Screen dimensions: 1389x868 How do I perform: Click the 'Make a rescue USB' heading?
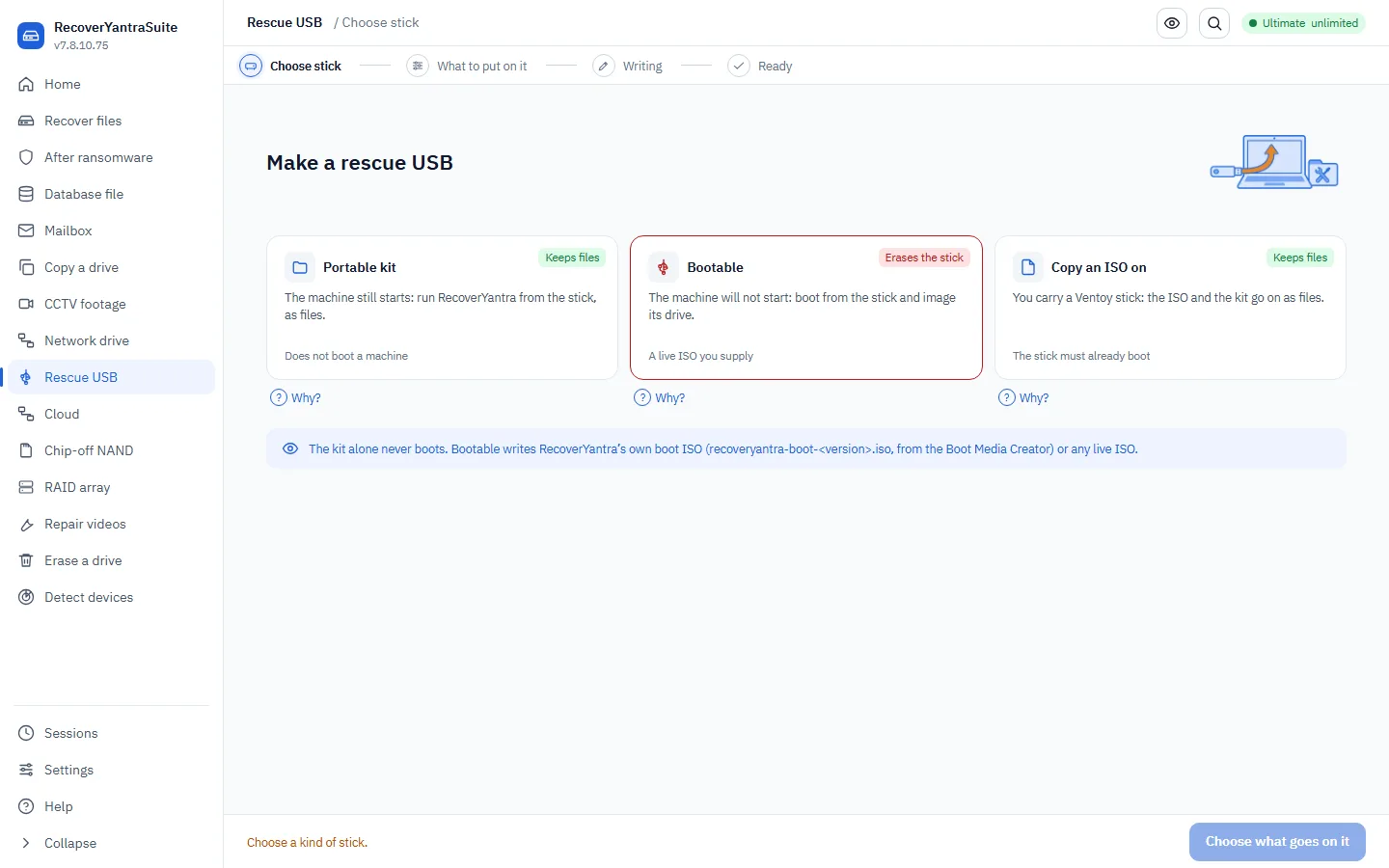point(360,163)
